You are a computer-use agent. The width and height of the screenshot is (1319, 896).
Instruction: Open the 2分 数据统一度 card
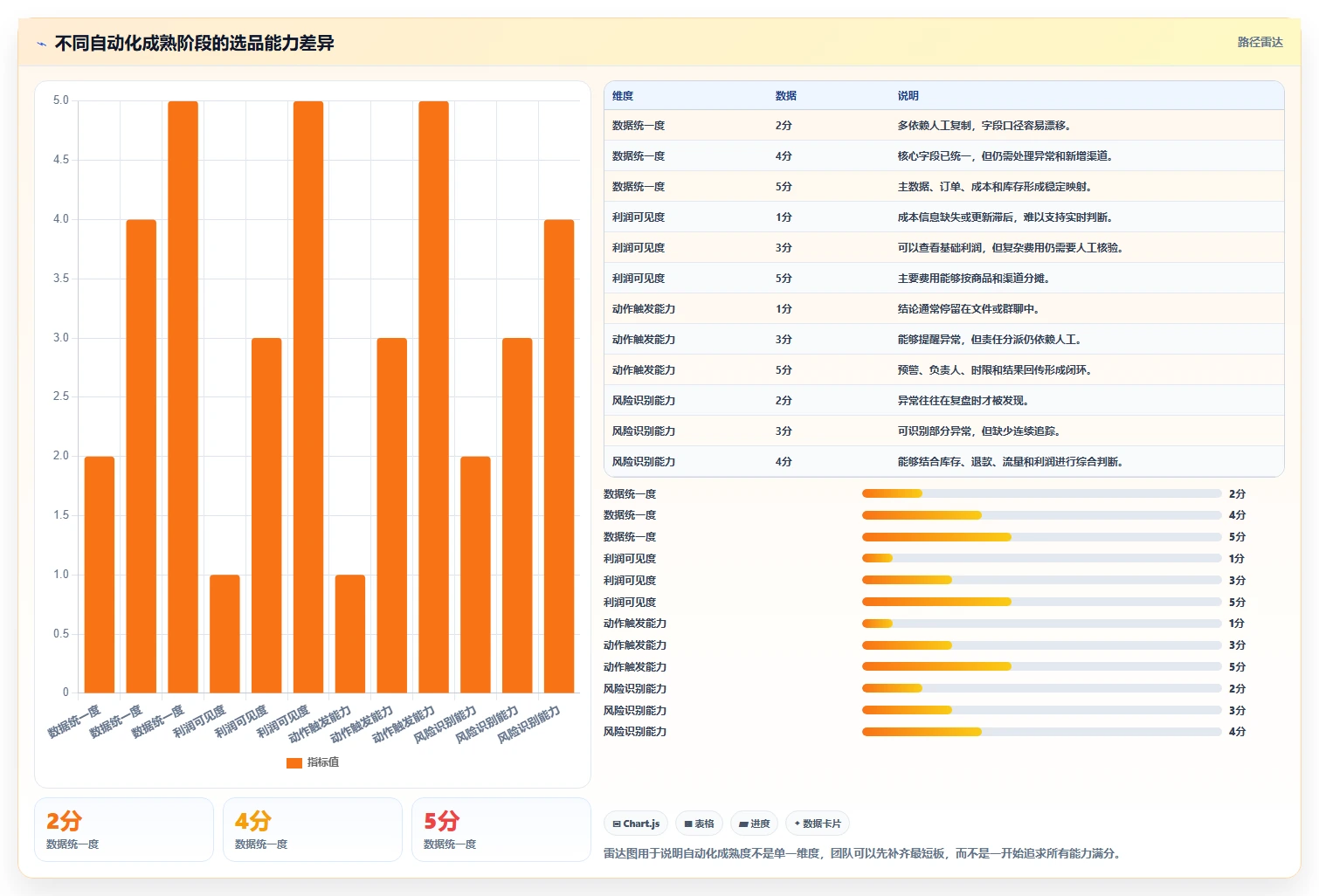(124, 830)
